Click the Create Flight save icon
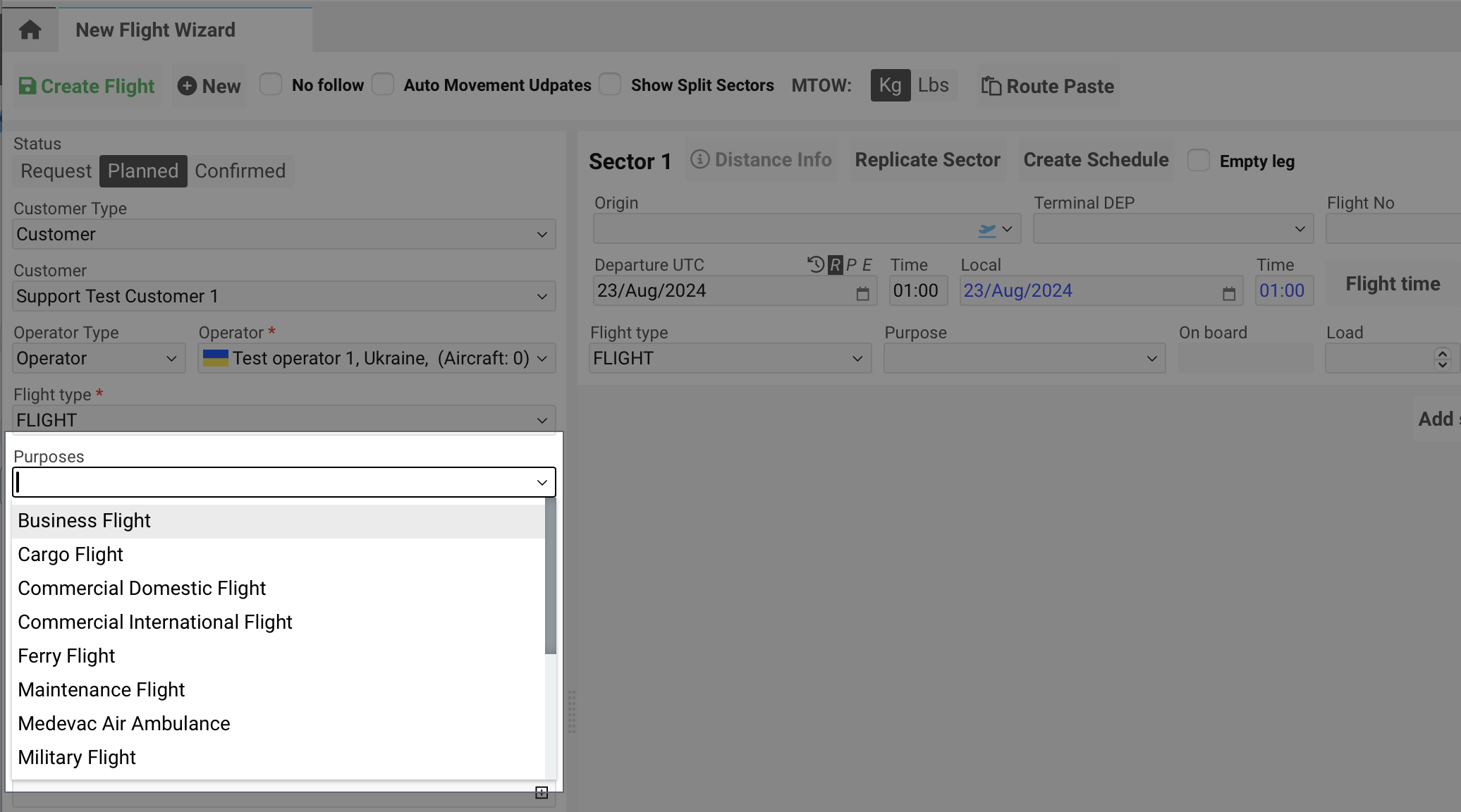1461x812 pixels. click(27, 86)
